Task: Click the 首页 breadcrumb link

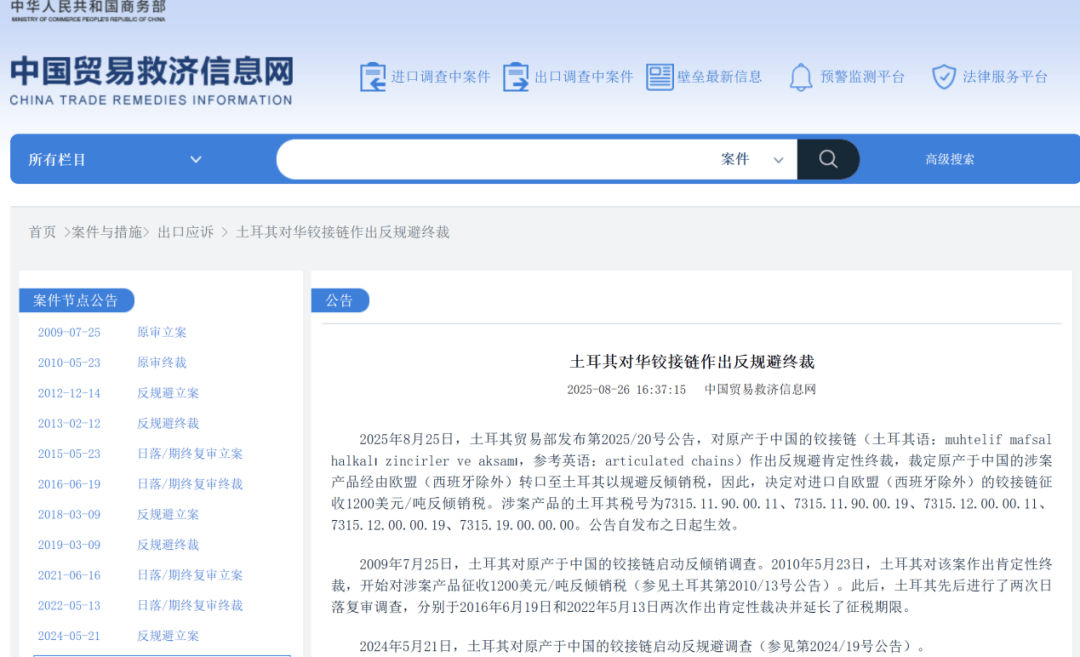Action: pos(42,231)
